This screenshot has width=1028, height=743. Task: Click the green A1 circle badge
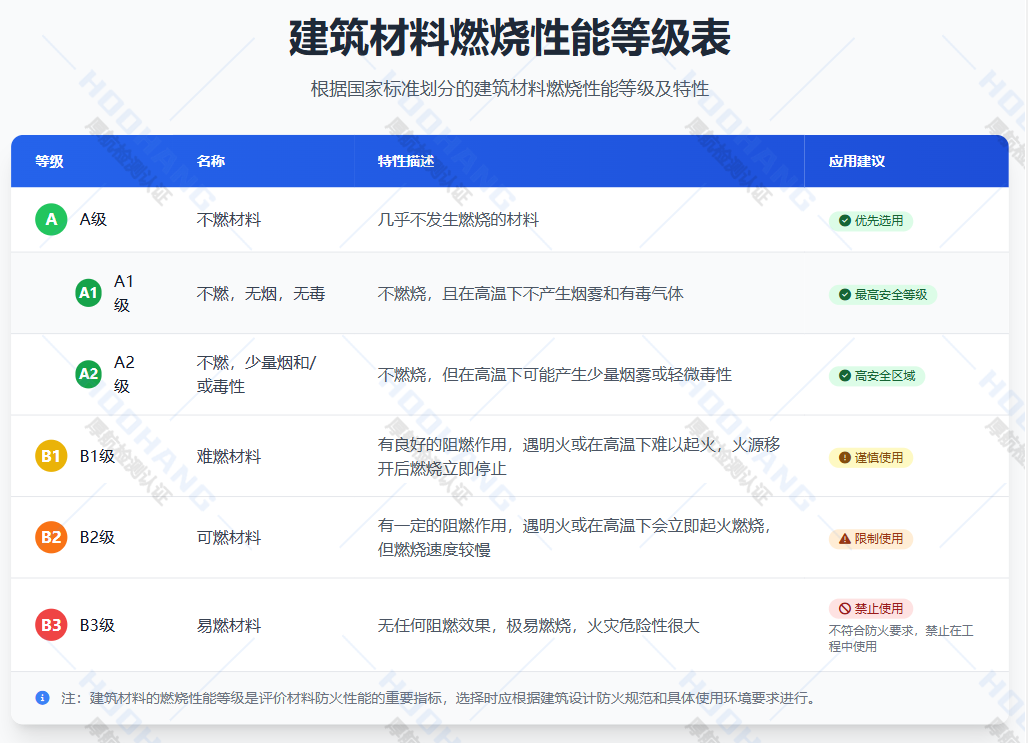[89, 293]
